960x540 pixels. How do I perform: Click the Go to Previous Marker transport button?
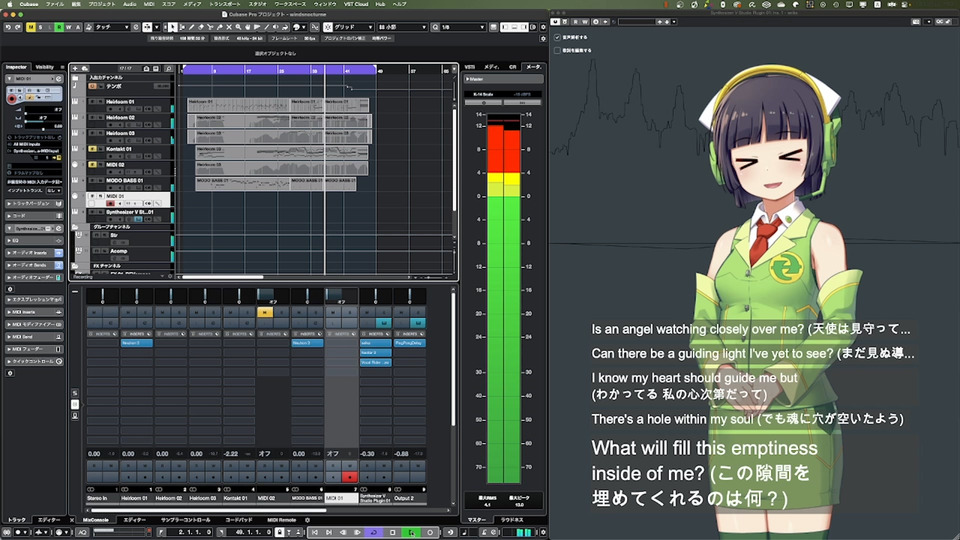[x=315, y=532]
